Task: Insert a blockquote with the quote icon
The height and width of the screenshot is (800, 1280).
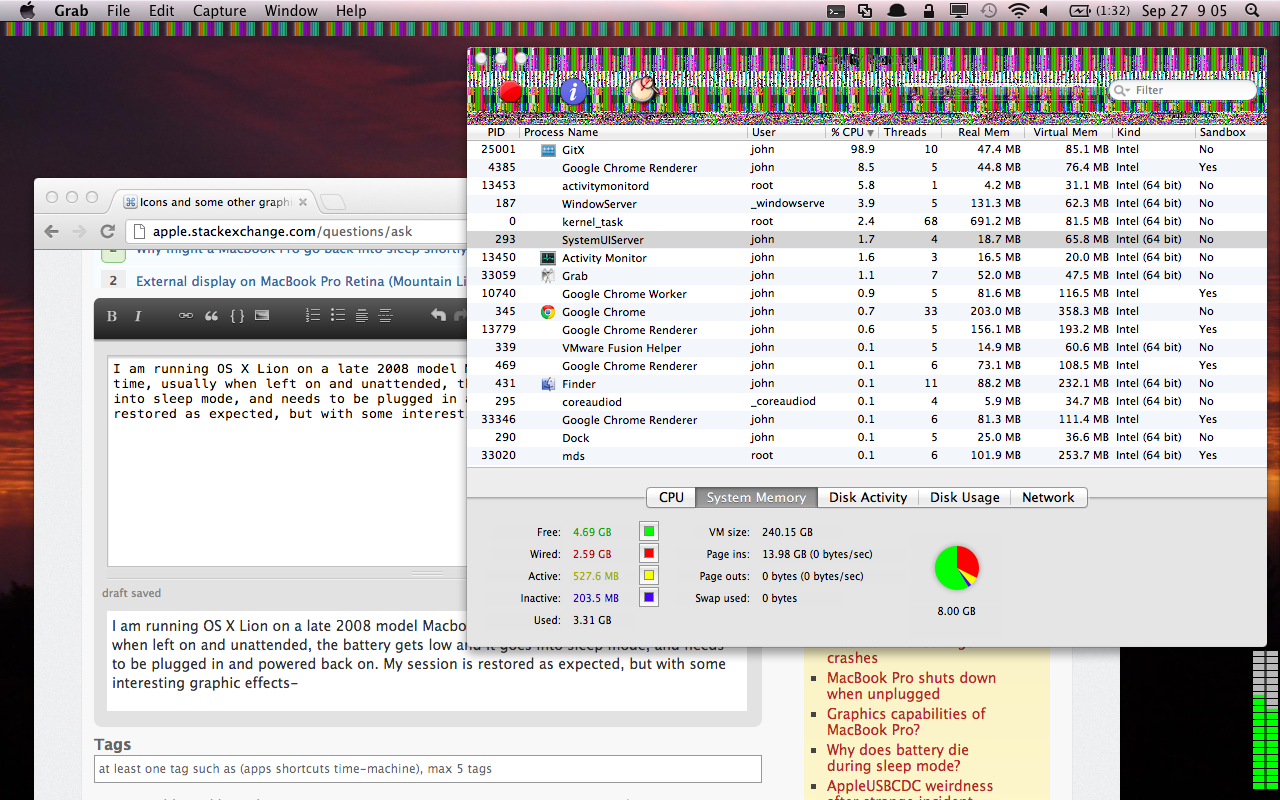Action: point(211,316)
